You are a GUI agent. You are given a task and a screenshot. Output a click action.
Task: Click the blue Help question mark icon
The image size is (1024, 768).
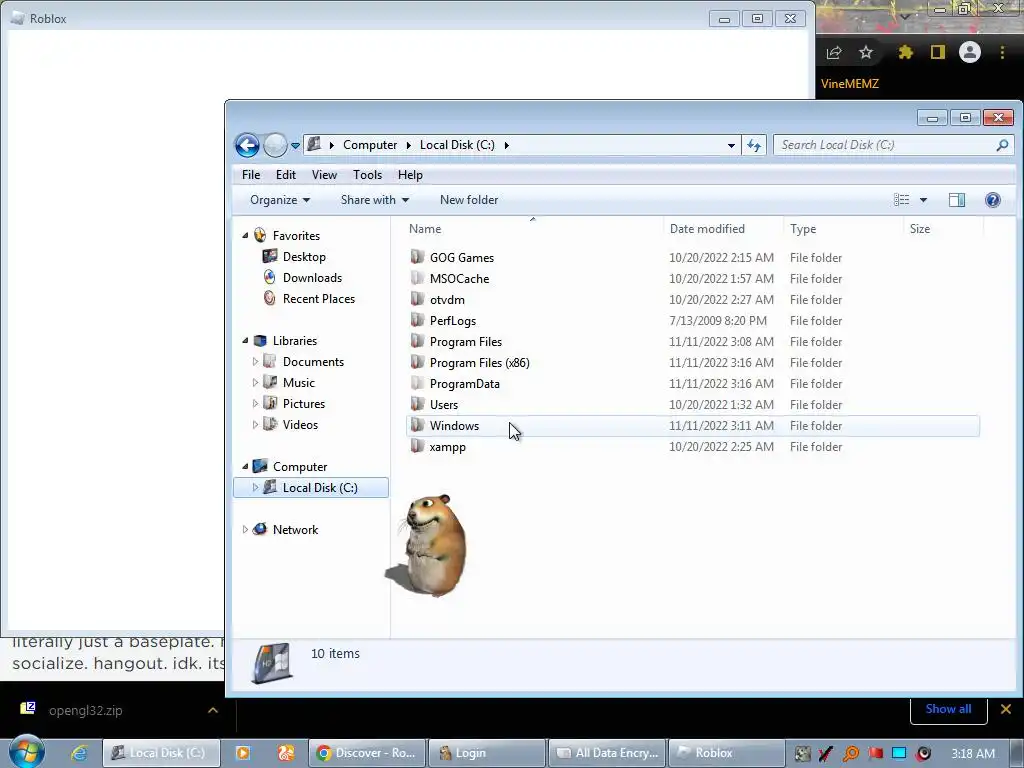pos(993,200)
